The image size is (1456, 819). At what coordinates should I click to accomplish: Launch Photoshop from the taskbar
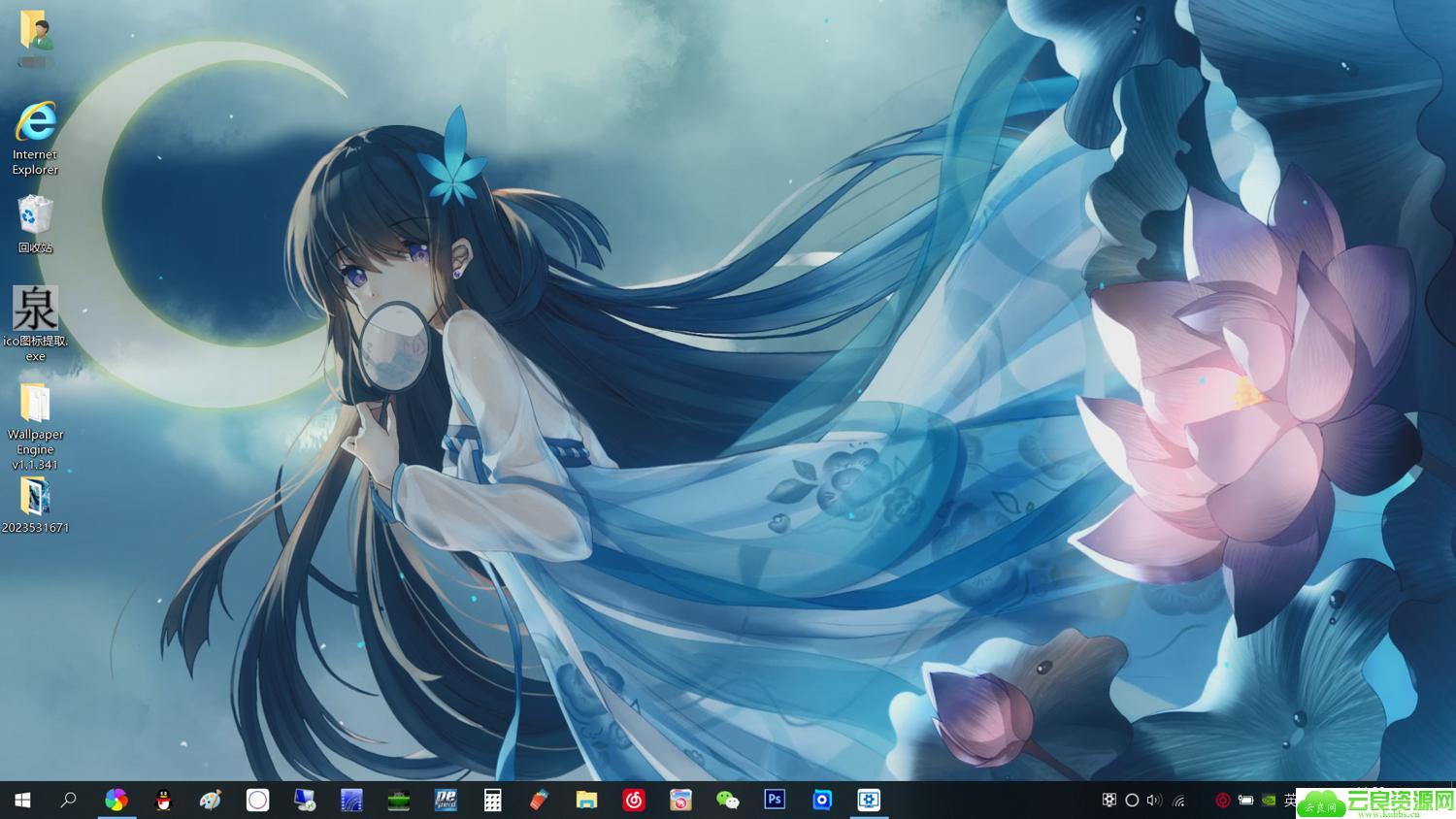[x=775, y=800]
